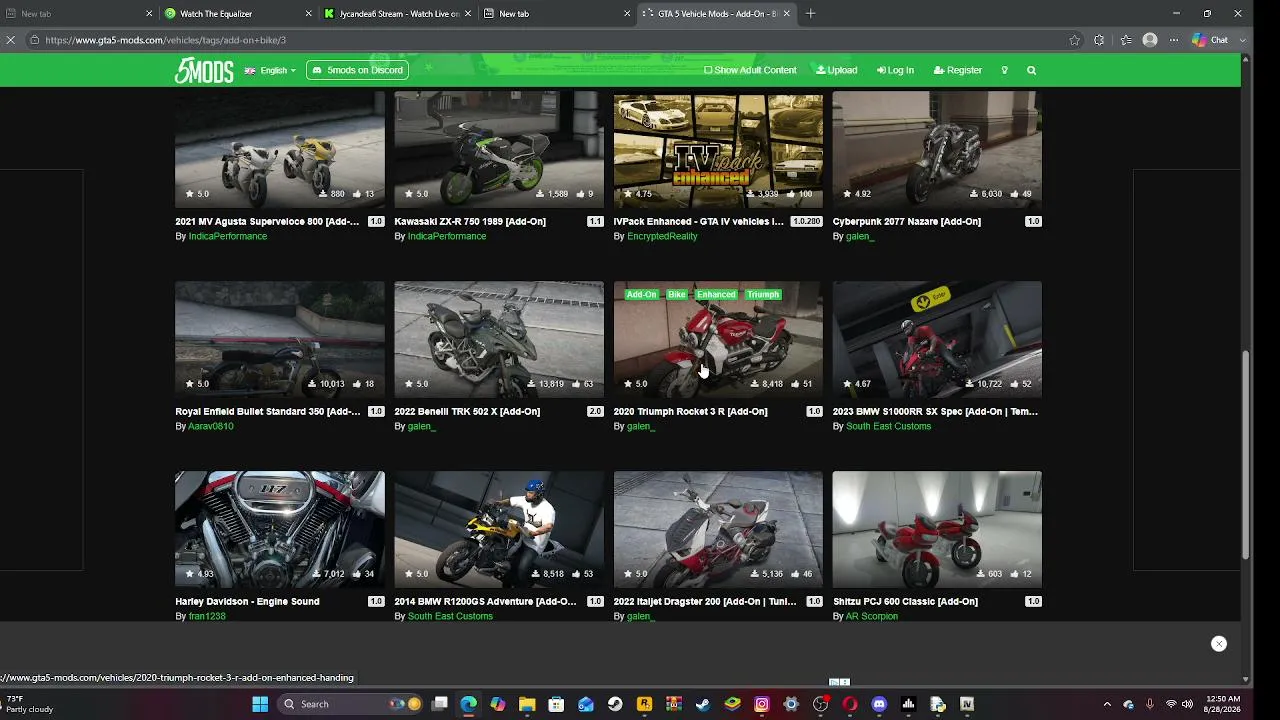Open the site search magnifier icon
1280x720 pixels.
(1031, 70)
